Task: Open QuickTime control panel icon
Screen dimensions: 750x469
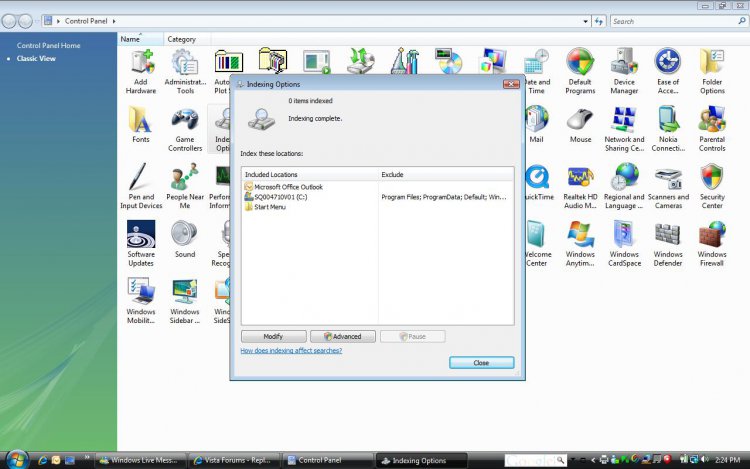Action: pyautogui.click(x=539, y=182)
